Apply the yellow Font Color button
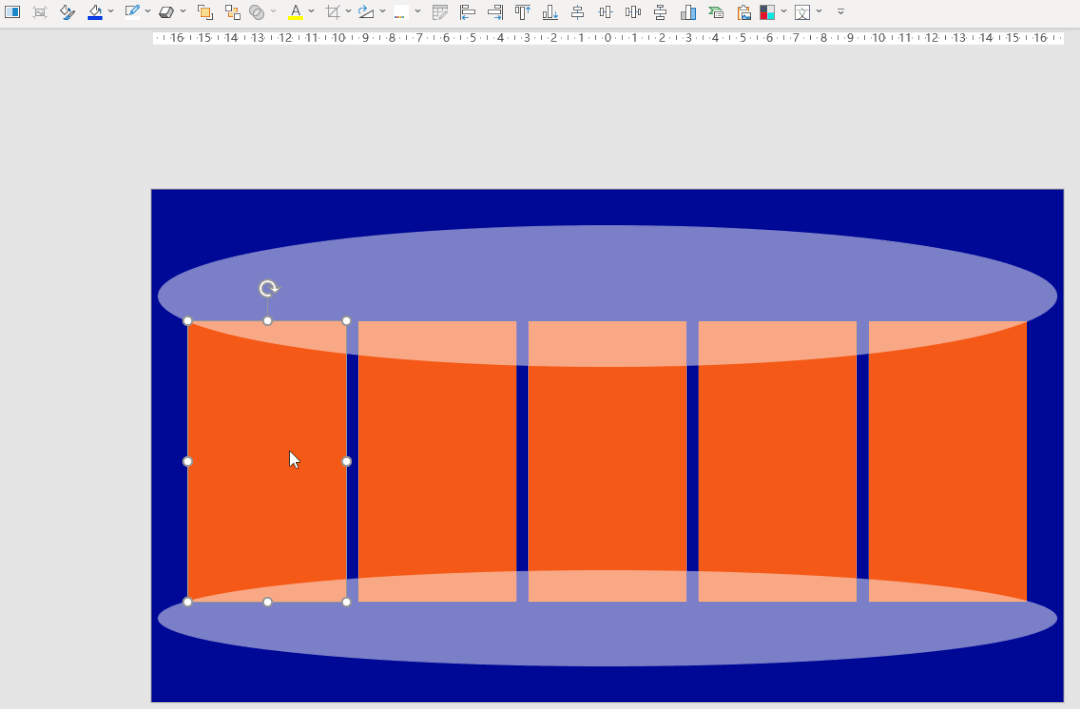 pos(295,12)
